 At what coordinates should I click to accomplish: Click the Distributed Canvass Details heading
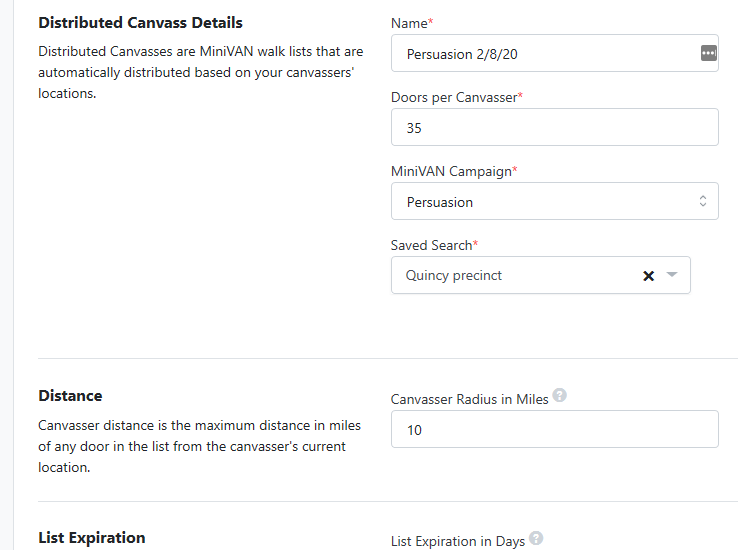coord(140,23)
